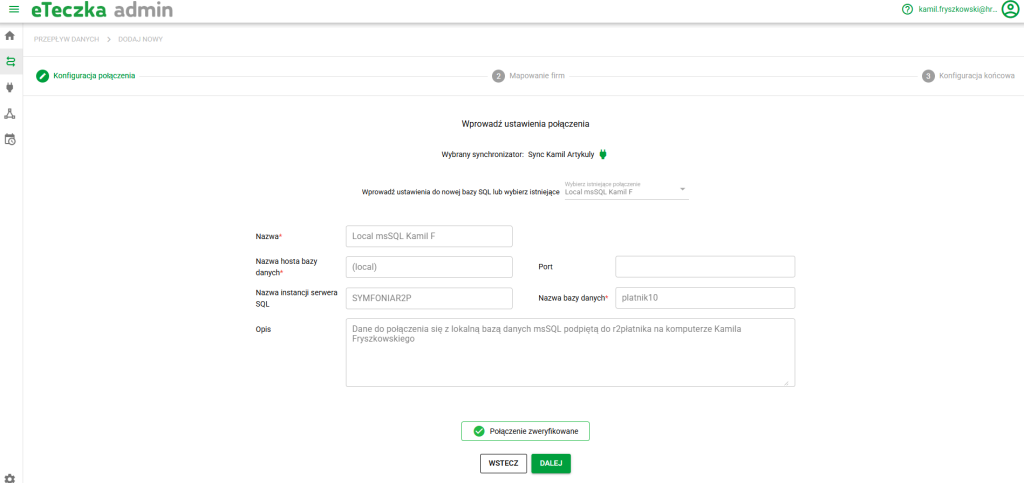Select the Konfiguracja końcowa step

pyautogui.click(x=968, y=76)
